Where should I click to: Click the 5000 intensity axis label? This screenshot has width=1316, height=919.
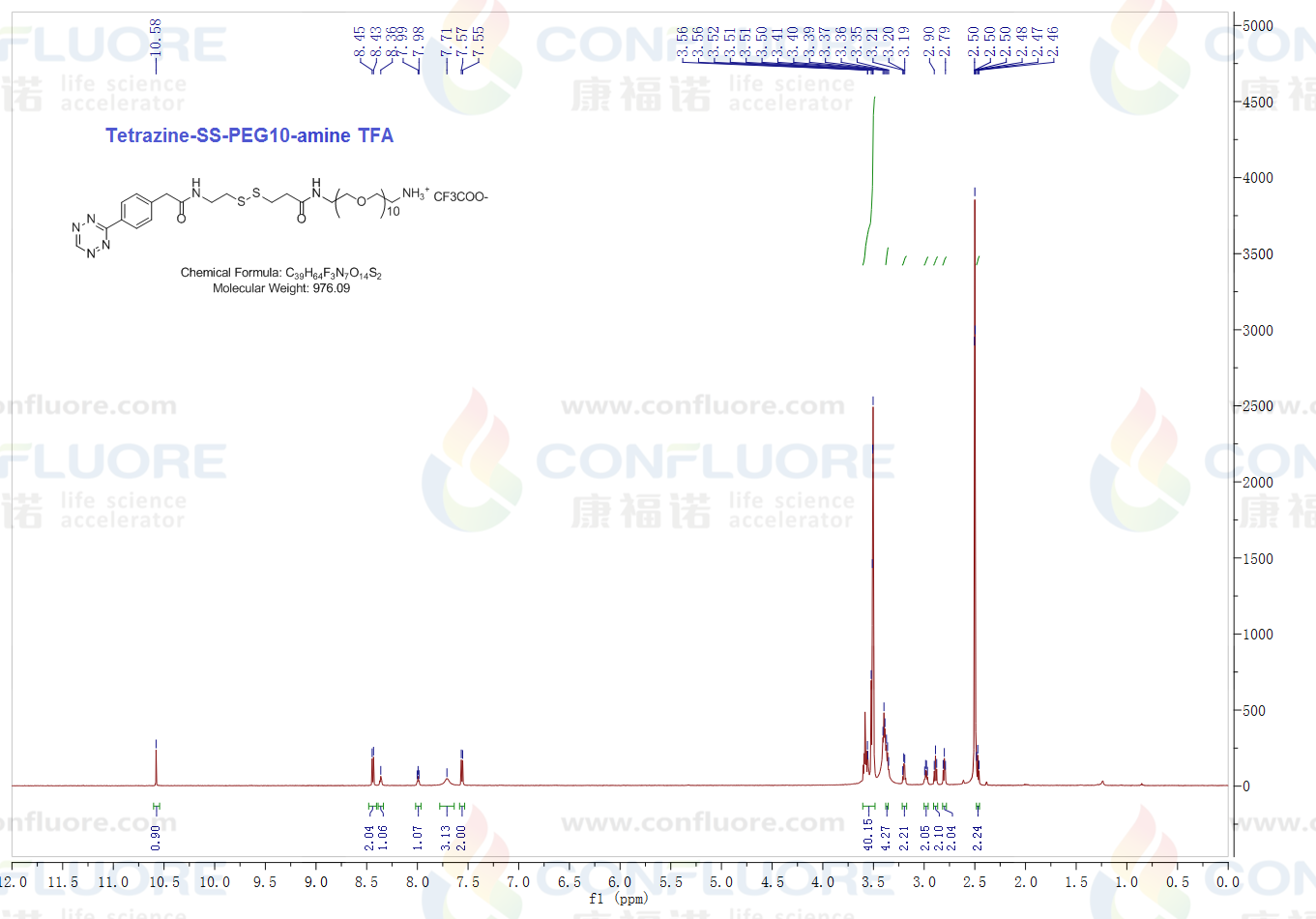[1258, 26]
